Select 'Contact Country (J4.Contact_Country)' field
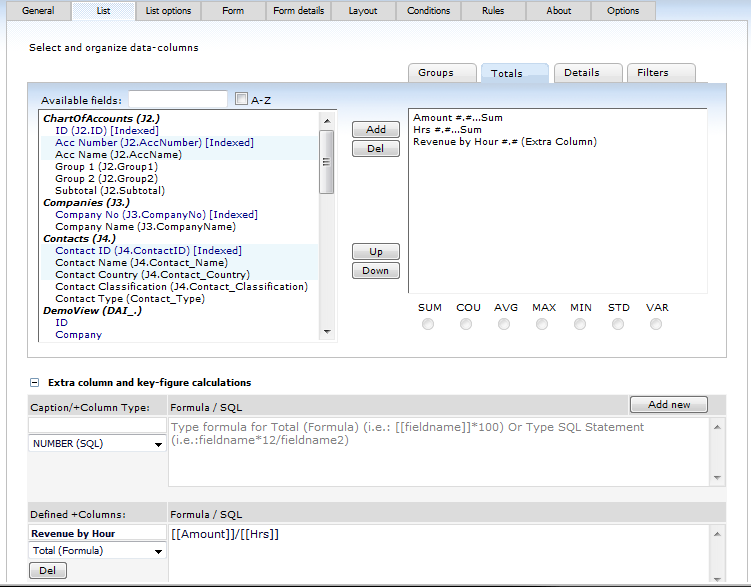 (x=152, y=274)
